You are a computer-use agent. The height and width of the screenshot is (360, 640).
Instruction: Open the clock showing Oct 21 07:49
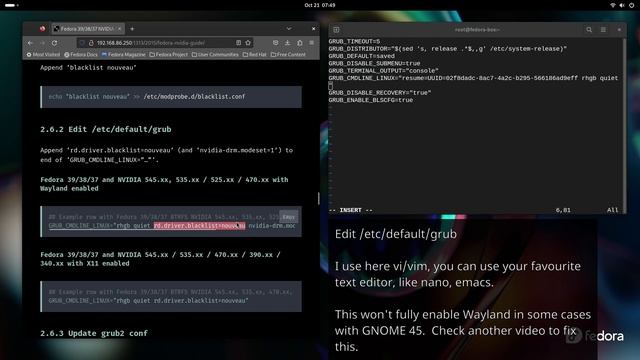pyautogui.click(x=320, y=5)
